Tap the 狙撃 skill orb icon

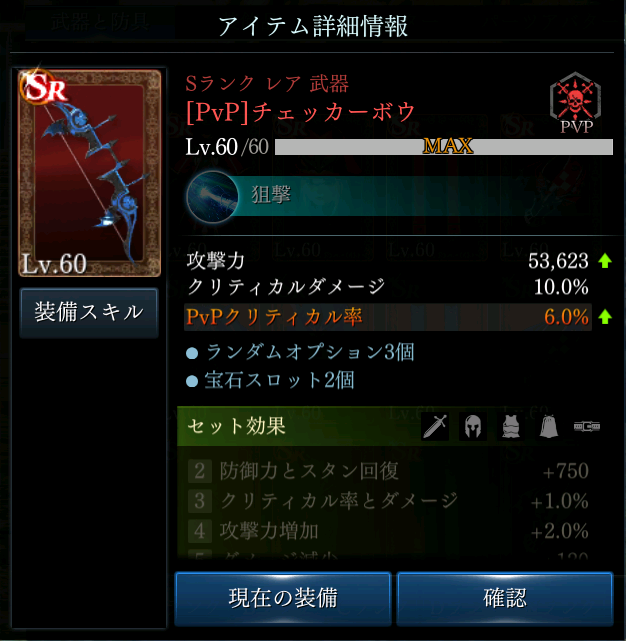click(x=212, y=197)
